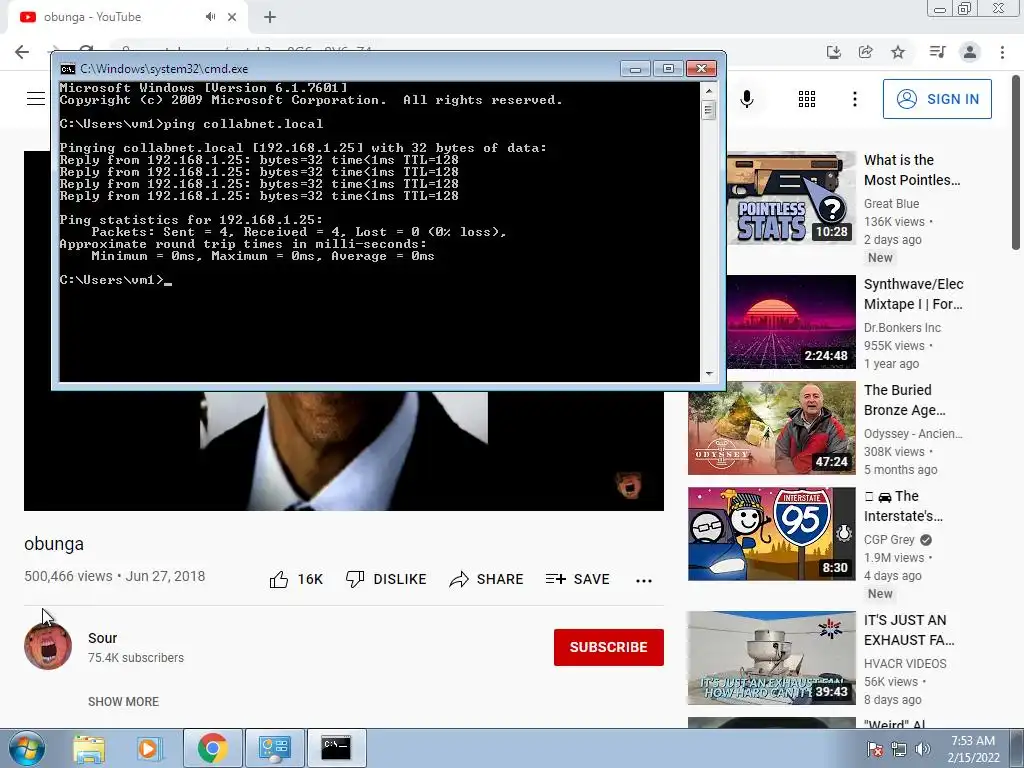Click the ping collabnet.local command line
The image size is (1024, 768).
[191, 124]
